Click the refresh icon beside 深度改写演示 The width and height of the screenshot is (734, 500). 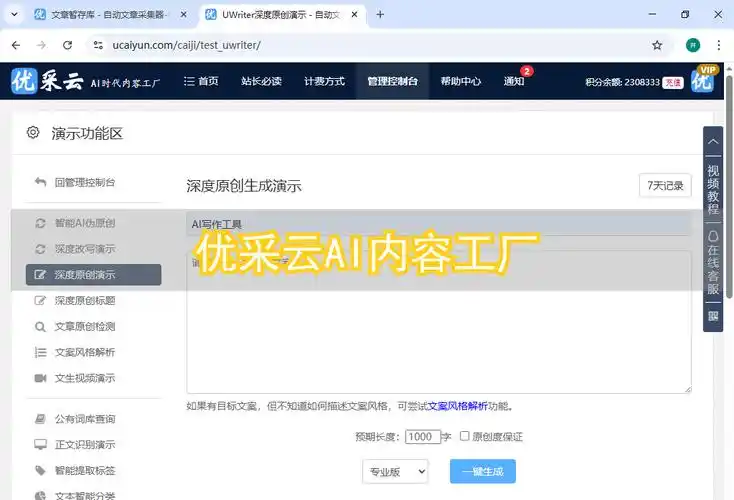coord(41,249)
